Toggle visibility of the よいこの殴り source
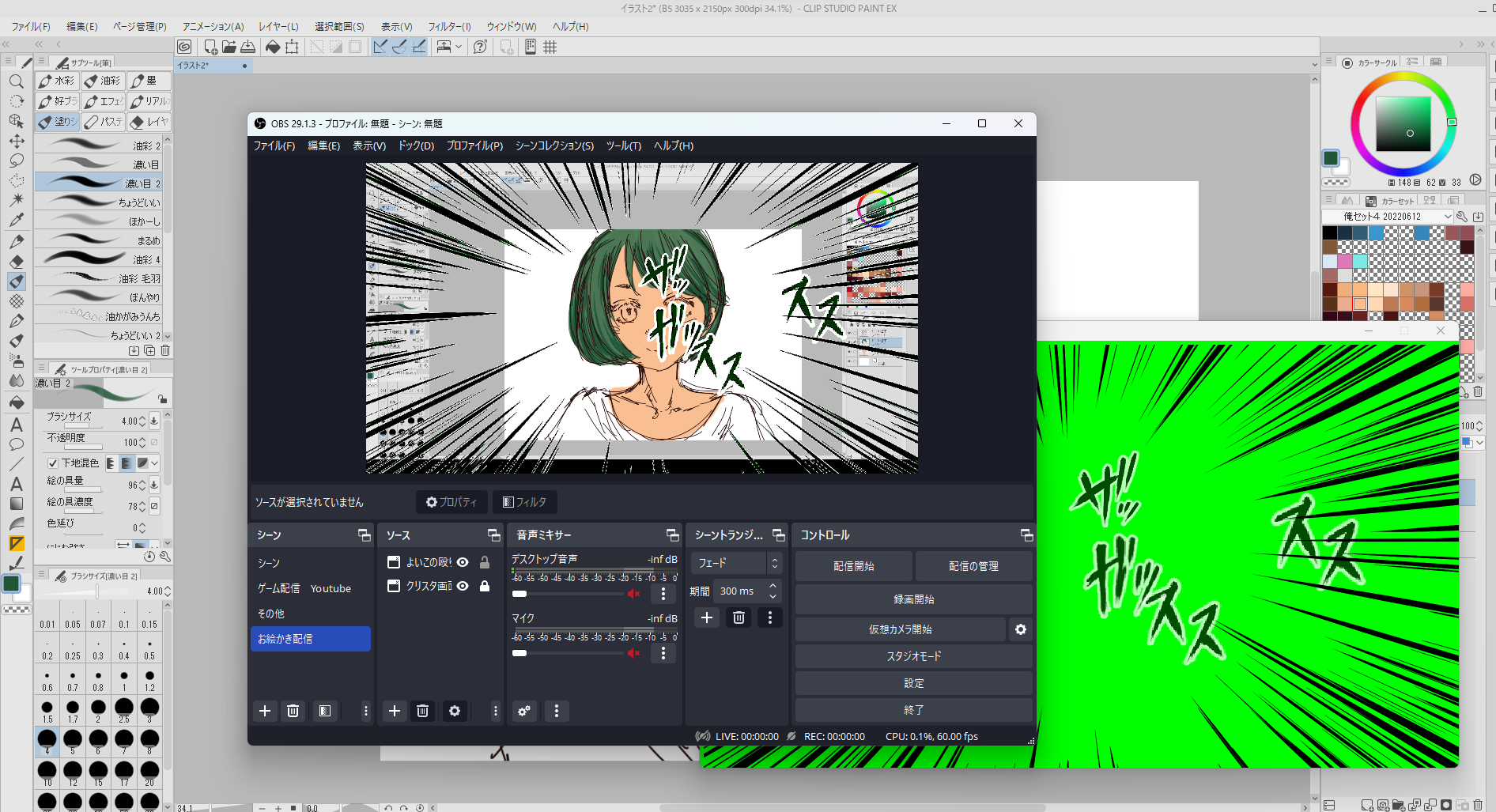The image size is (1496, 812). 461,562
